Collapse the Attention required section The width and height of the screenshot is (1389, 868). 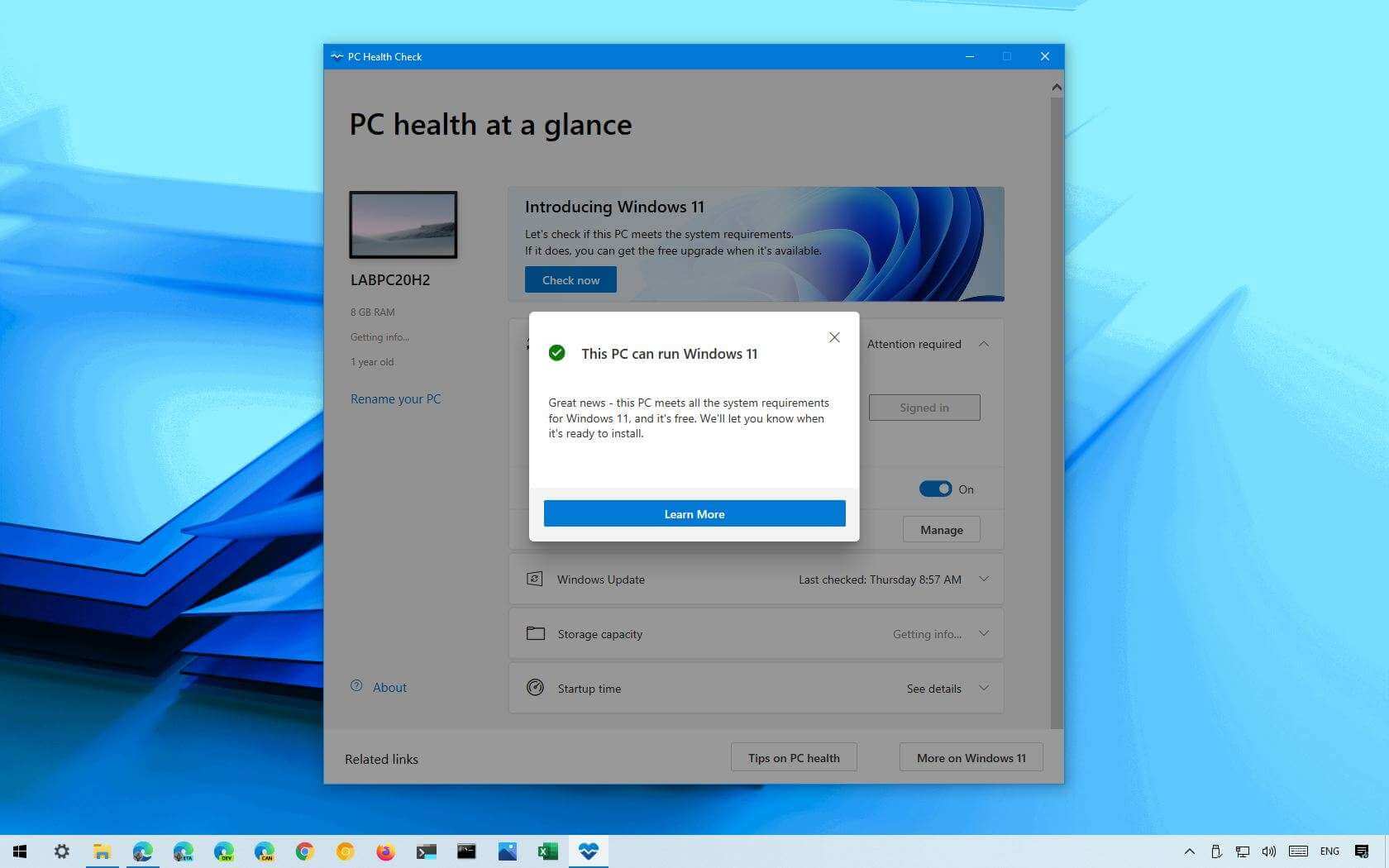984,344
